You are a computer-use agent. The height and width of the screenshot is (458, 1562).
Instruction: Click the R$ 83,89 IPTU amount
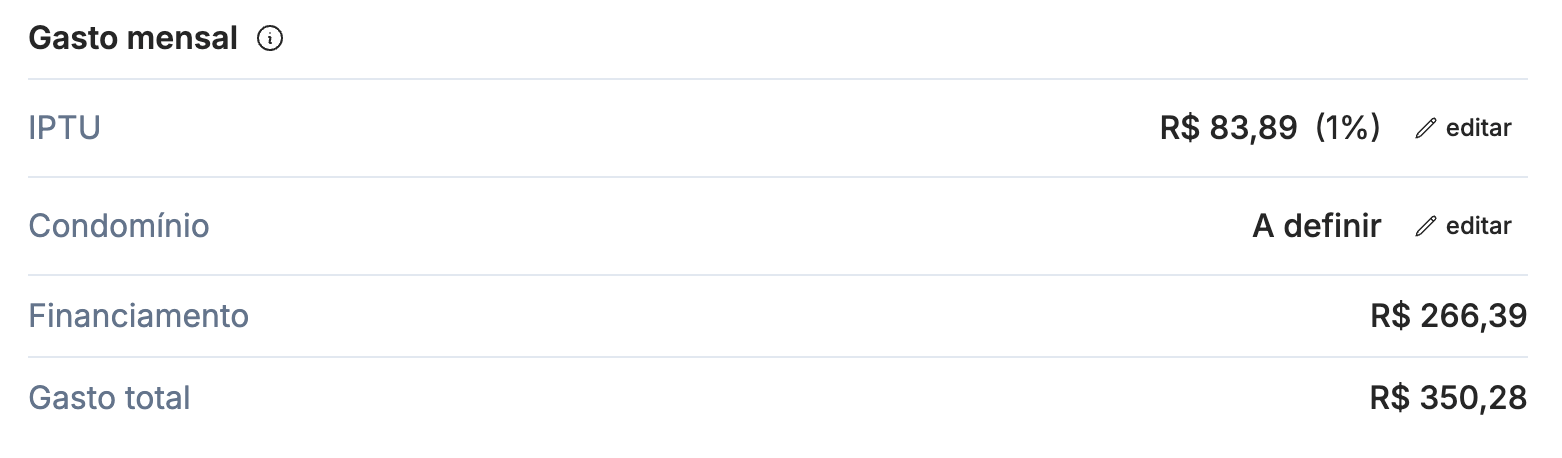(x=1229, y=128)
